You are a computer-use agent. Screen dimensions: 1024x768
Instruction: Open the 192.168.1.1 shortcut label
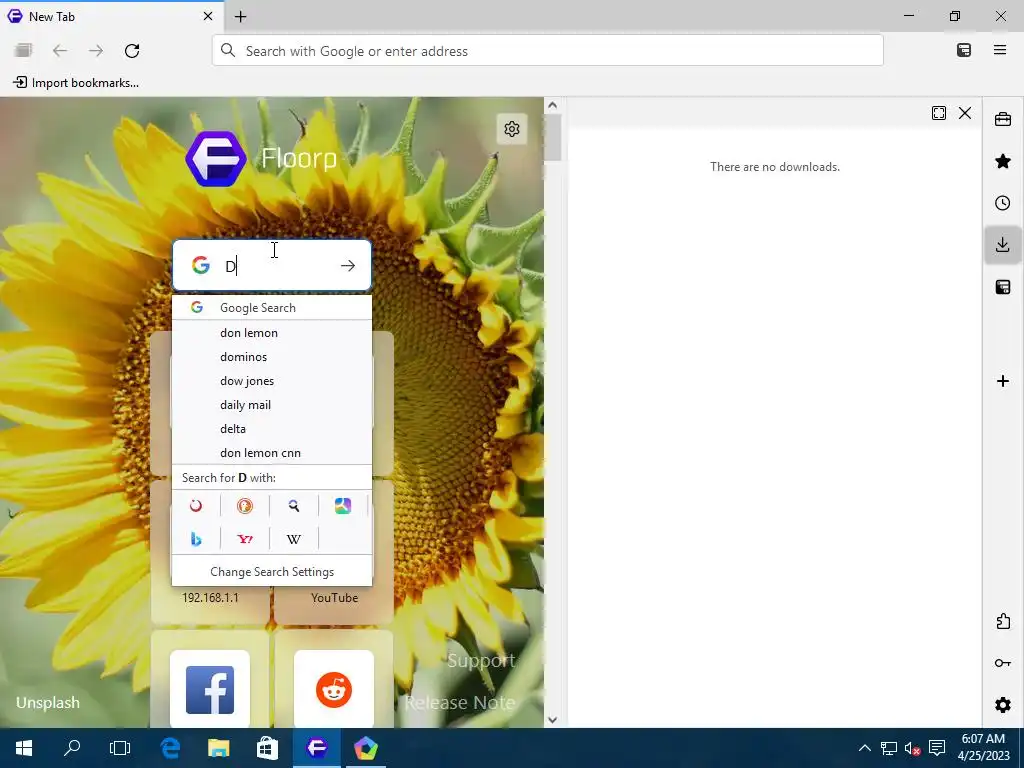[x=210, y=598]
